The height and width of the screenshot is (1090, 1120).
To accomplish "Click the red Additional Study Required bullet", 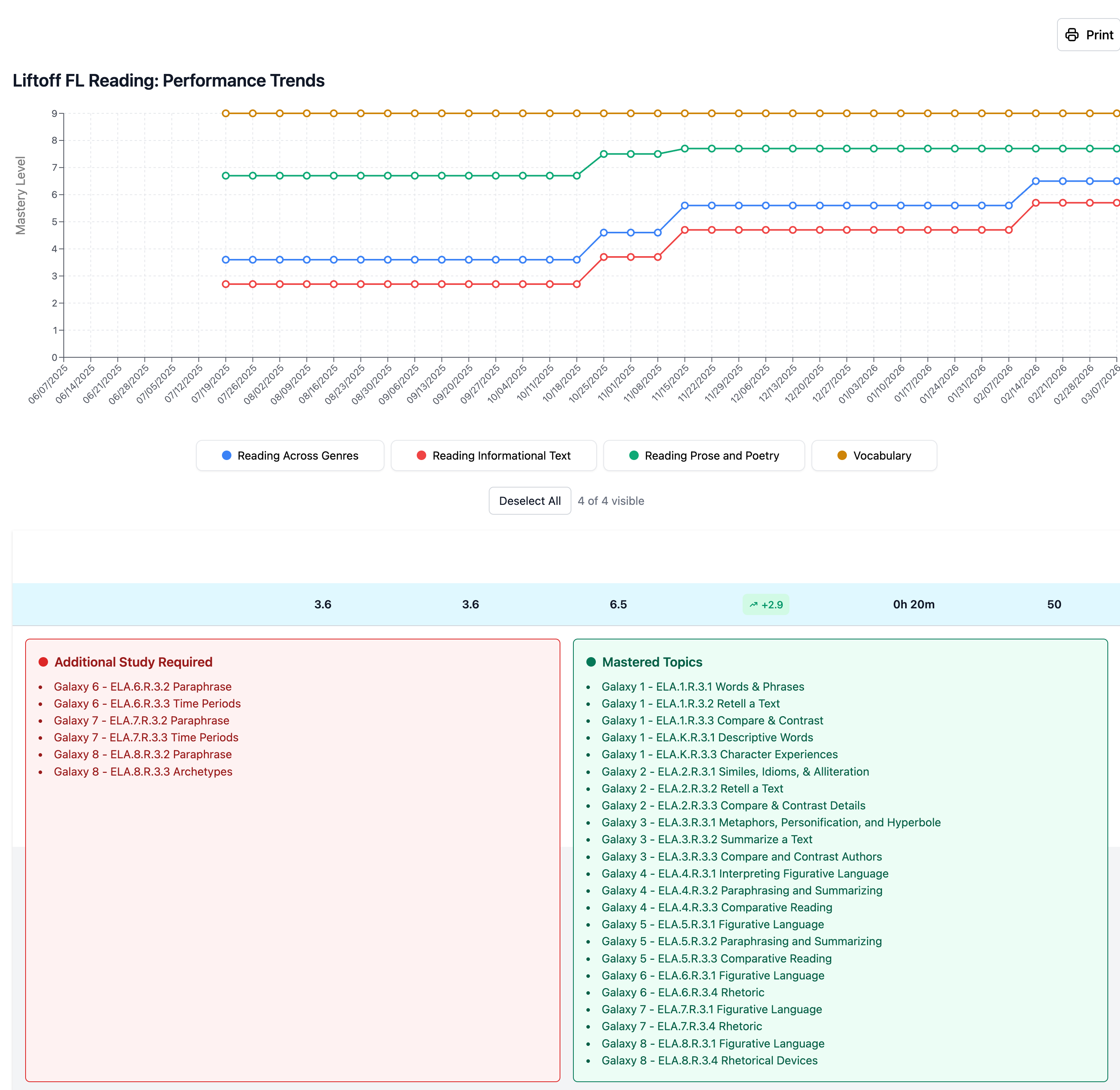I will pyautogui.click(x=43, y=662).
